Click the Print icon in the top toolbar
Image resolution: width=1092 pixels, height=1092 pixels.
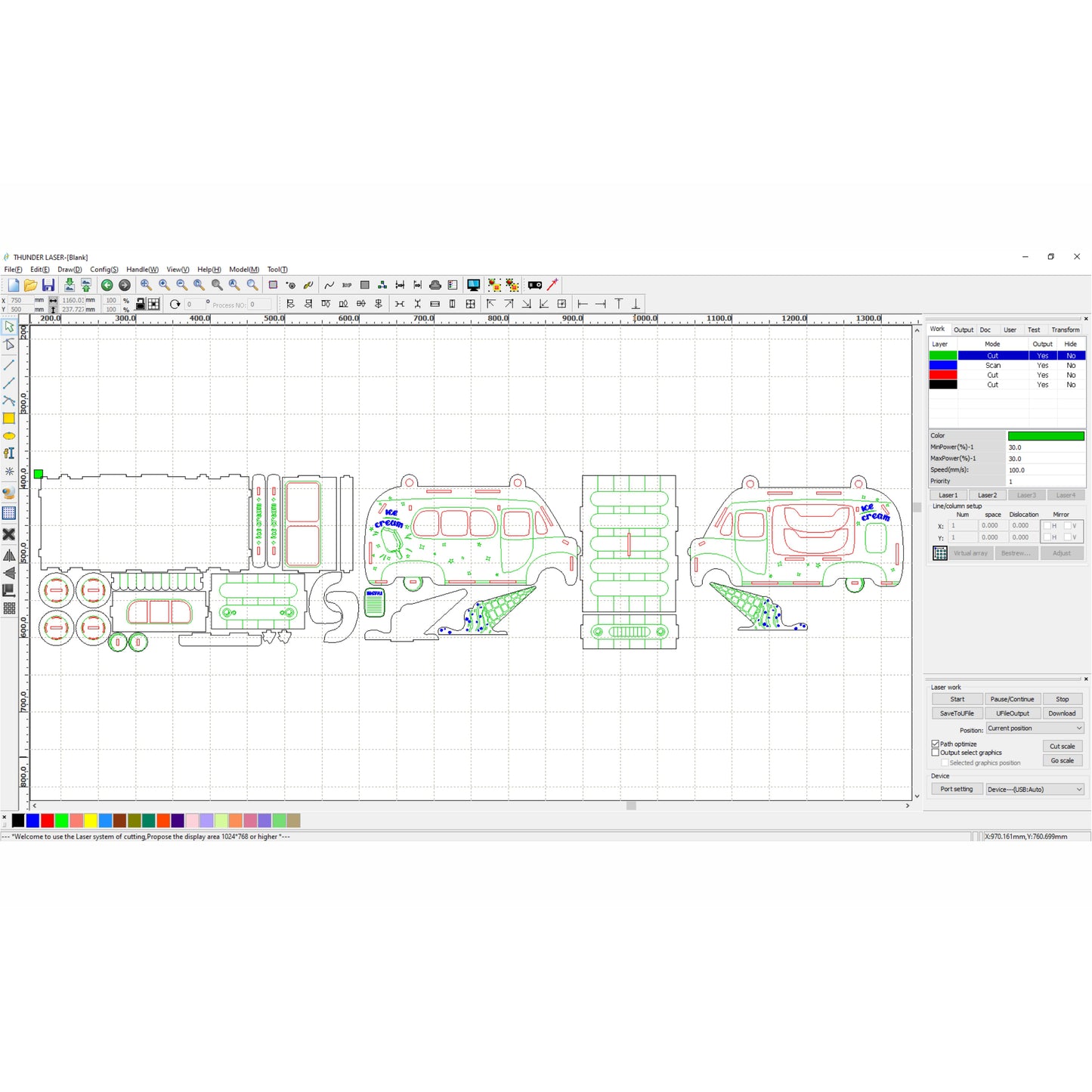pos(435,285)
